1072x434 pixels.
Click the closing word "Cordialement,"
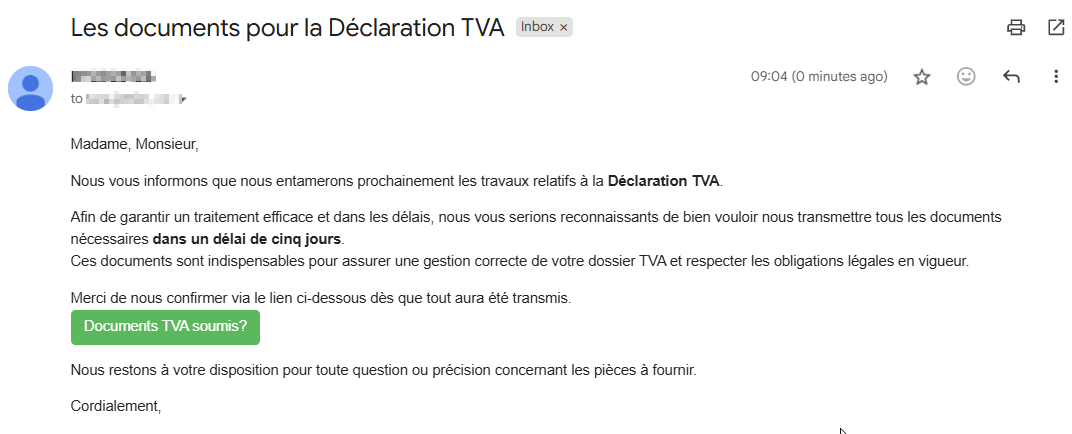[116, 406]
